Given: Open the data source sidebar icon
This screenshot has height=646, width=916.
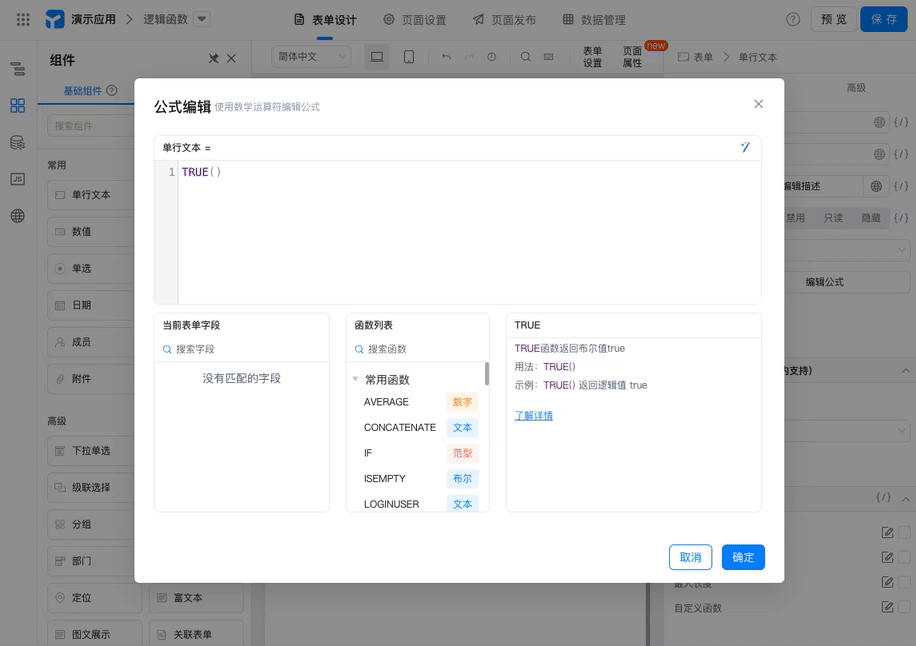Looking at the screenshot, I should tap(18, 142).
